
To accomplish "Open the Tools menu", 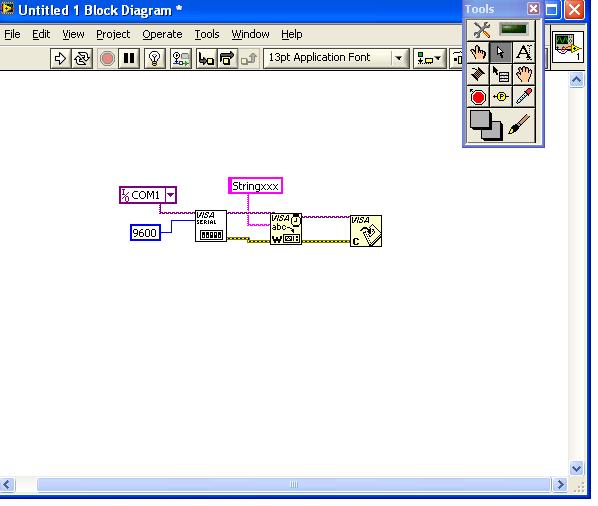I will [207, 34].
